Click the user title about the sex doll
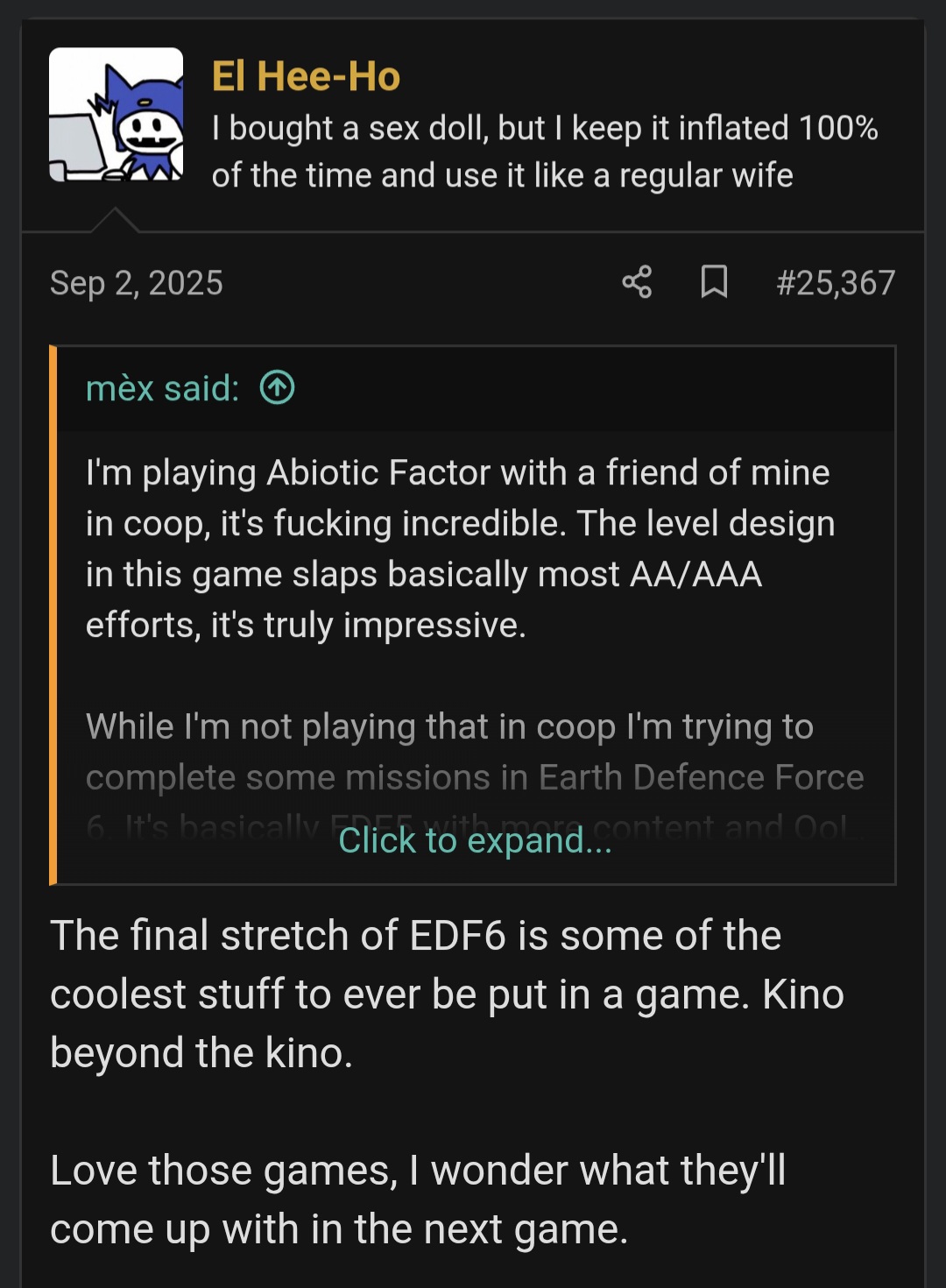Image resolution: width=946 pixels, height=1288 pixels. pyautogui.click(x=543, y=152)
